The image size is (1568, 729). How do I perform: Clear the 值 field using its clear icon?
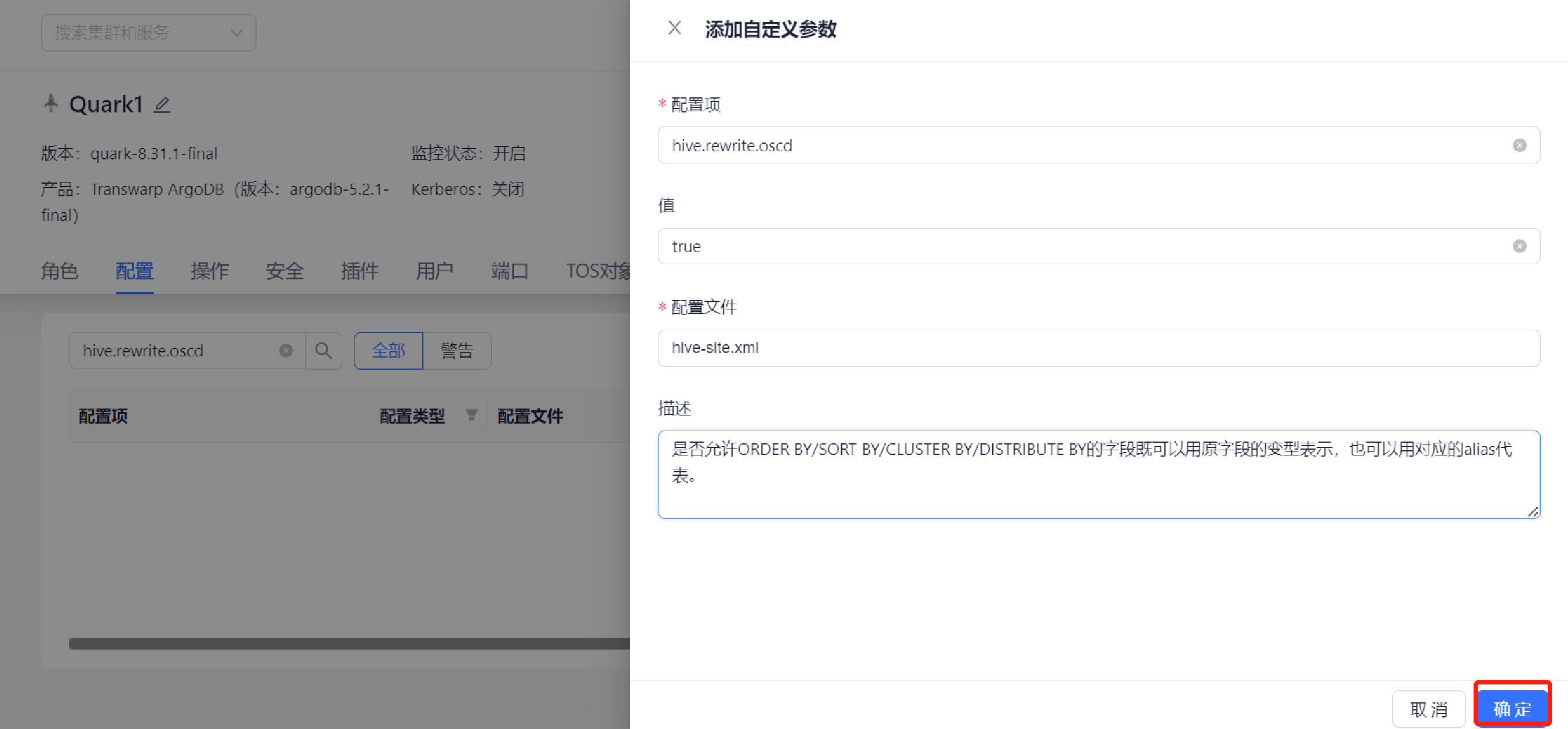point(1519,247)
